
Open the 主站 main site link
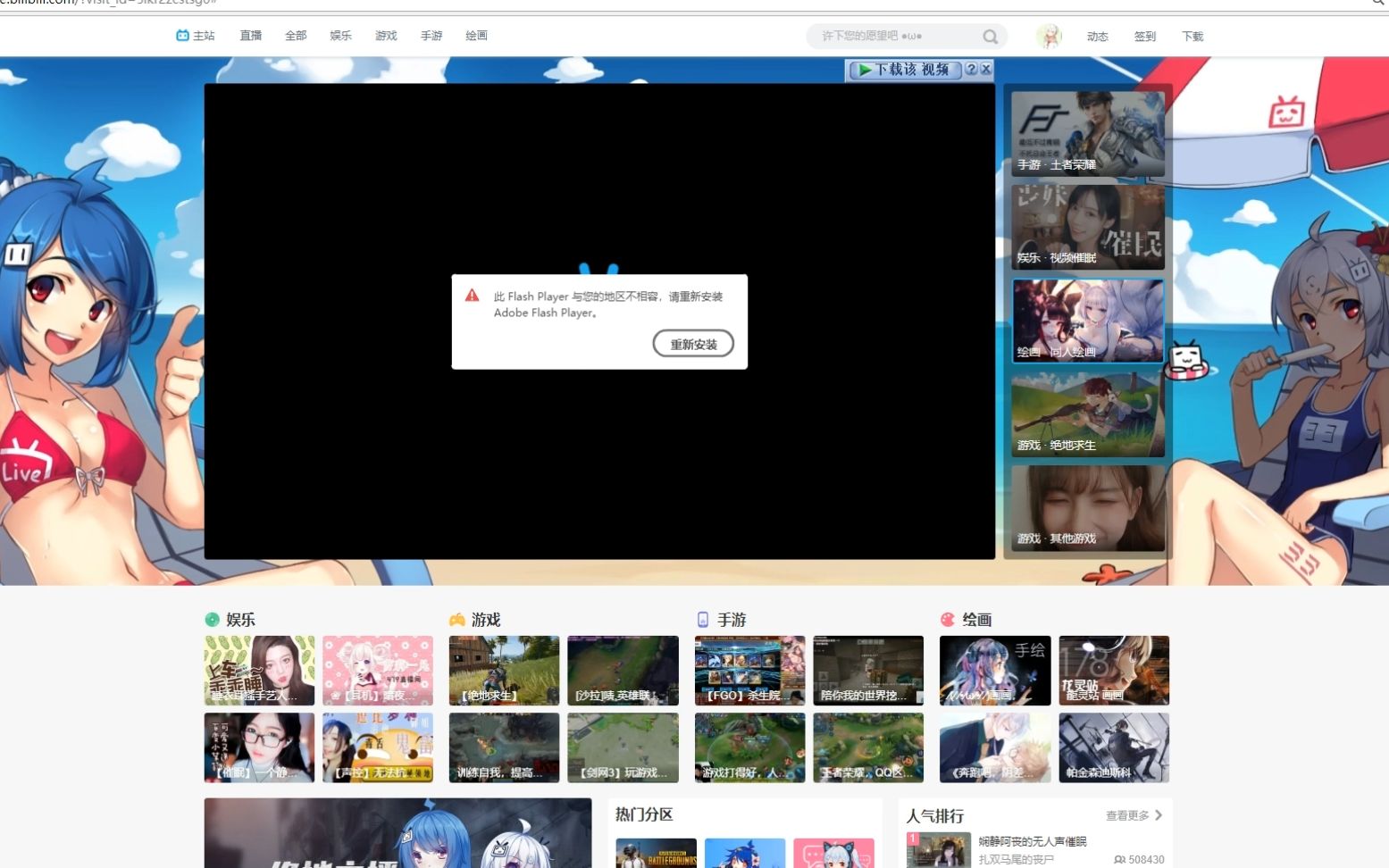[196, 36]
